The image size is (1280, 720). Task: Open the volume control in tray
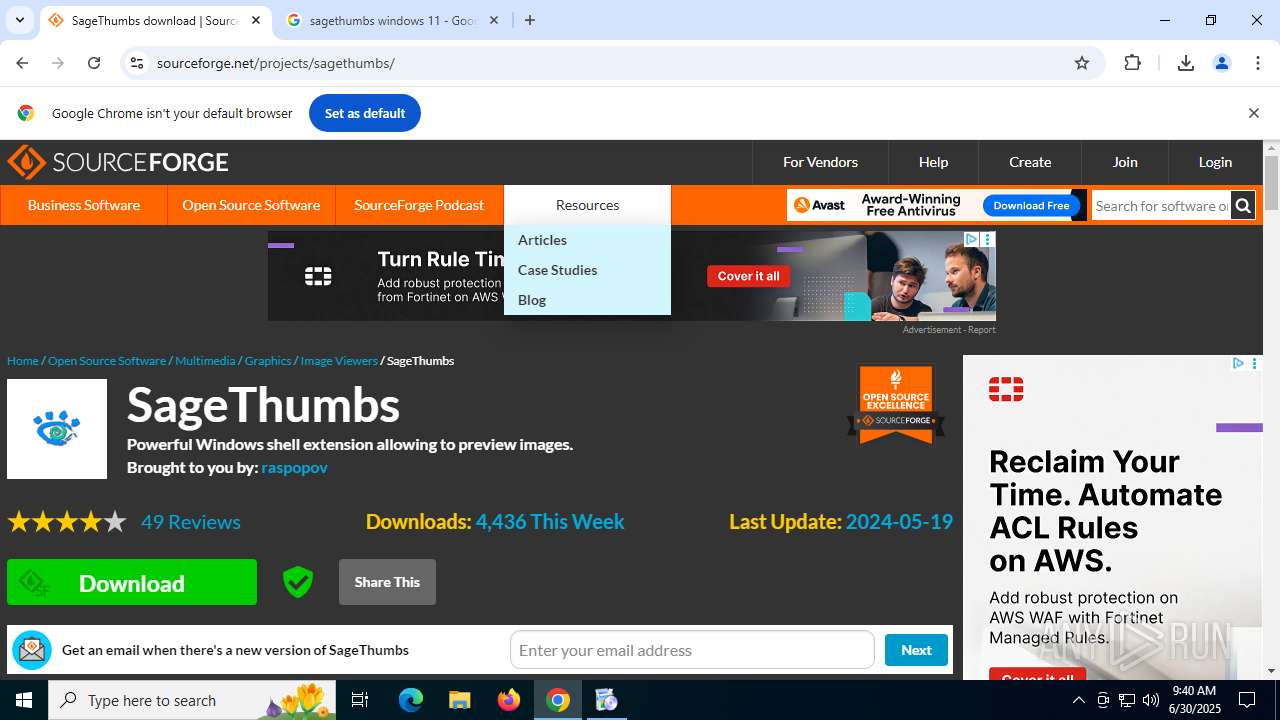[x=1151, y=700]
